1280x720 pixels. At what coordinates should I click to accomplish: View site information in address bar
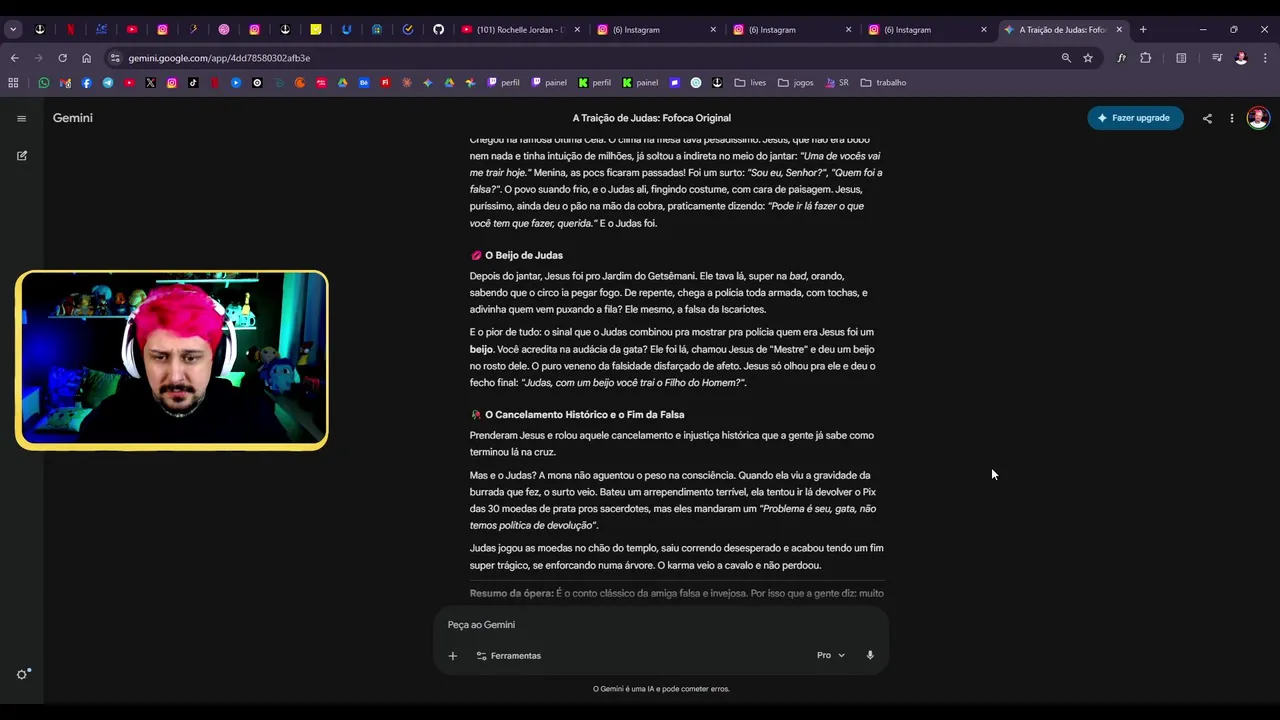(x=115, y=58)
